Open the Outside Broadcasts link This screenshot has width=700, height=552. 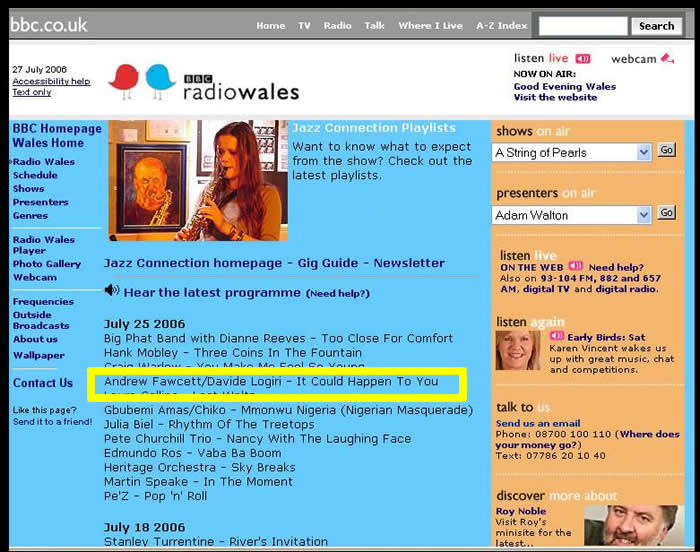(x=41, y=320)
